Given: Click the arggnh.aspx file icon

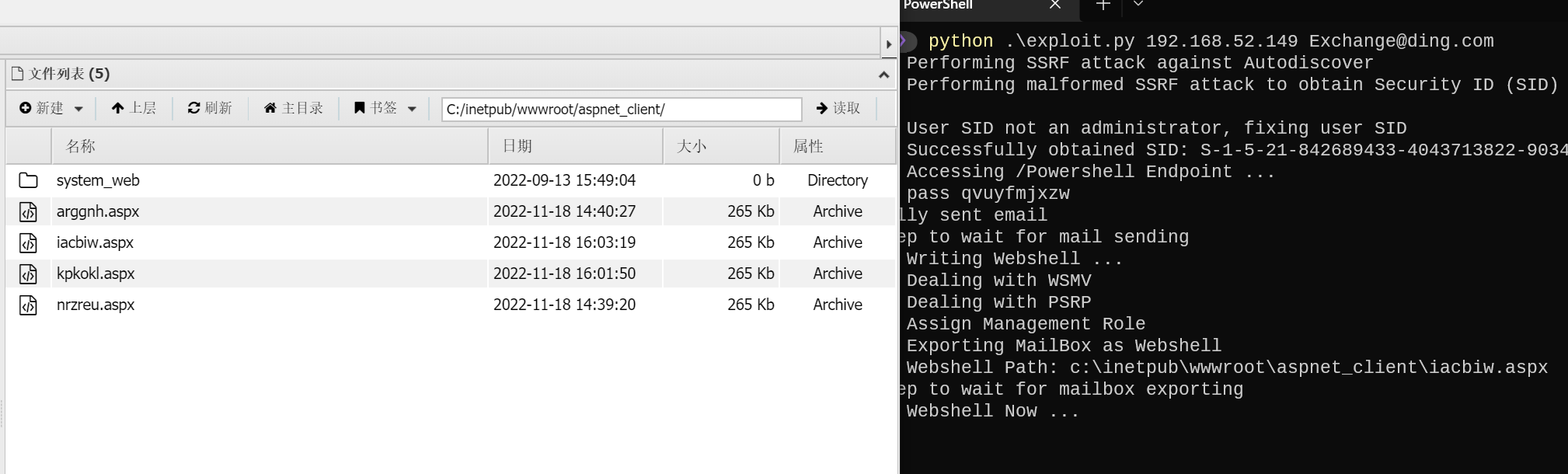Looking at the screenshot, I should (x=28, y=211).
